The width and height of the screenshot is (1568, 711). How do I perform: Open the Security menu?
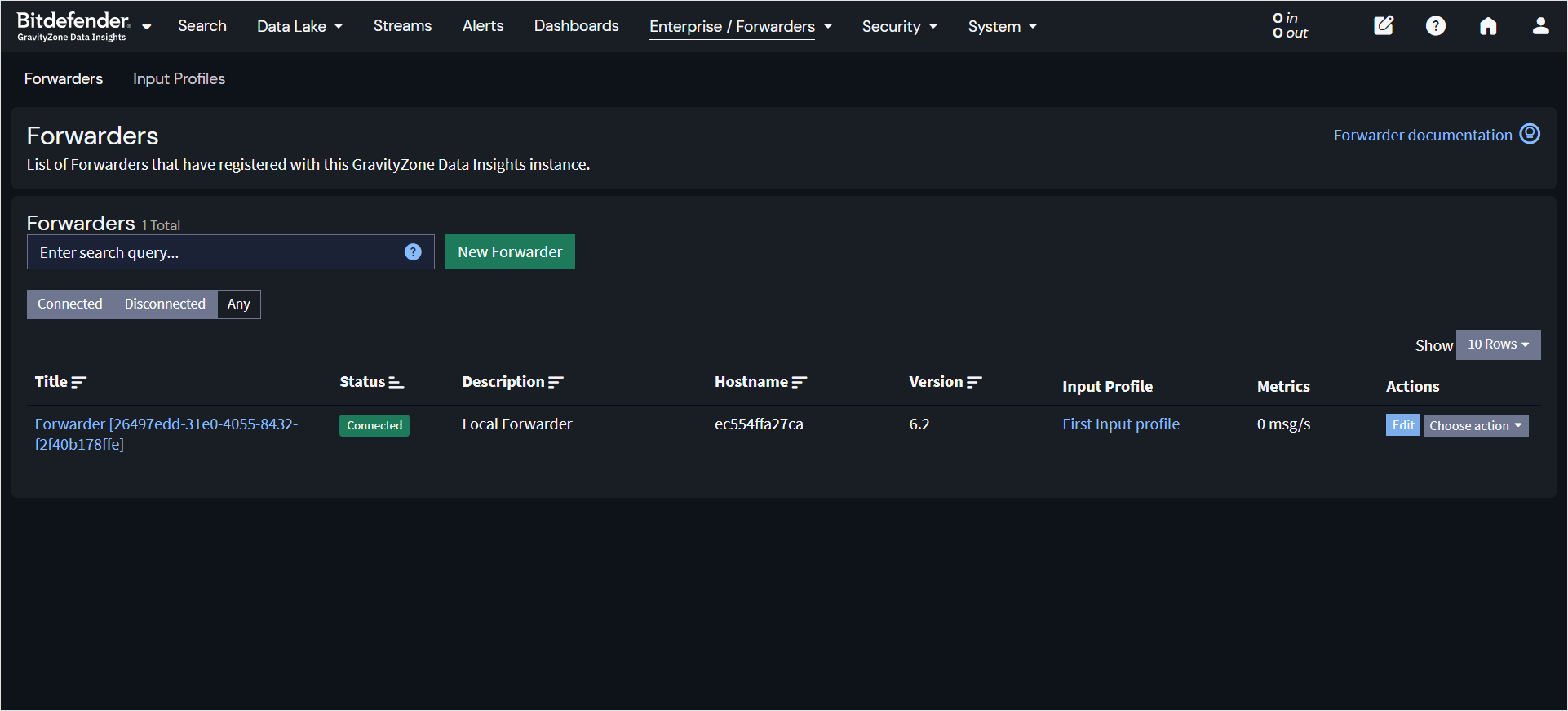900,26
